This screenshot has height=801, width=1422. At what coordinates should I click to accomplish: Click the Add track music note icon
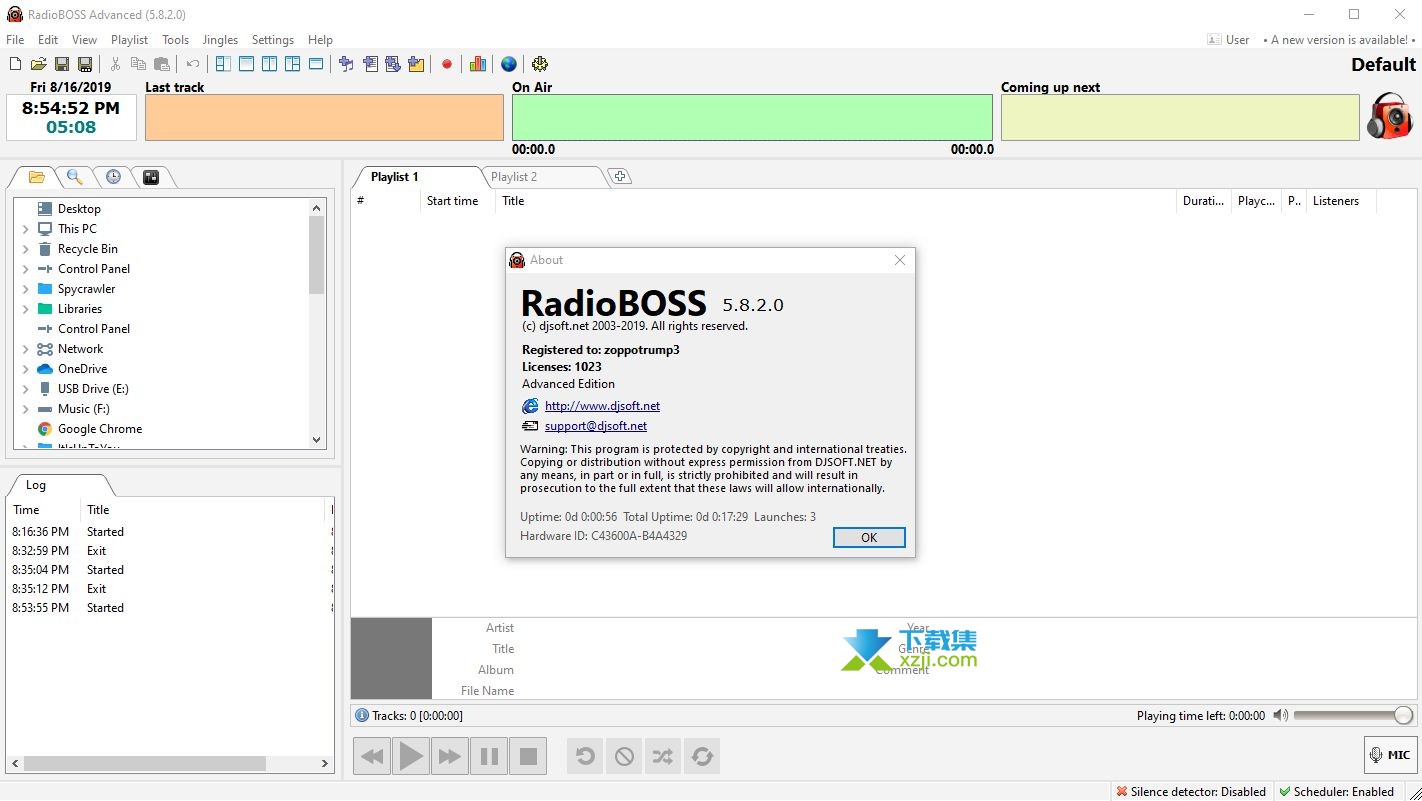[346, 64]
